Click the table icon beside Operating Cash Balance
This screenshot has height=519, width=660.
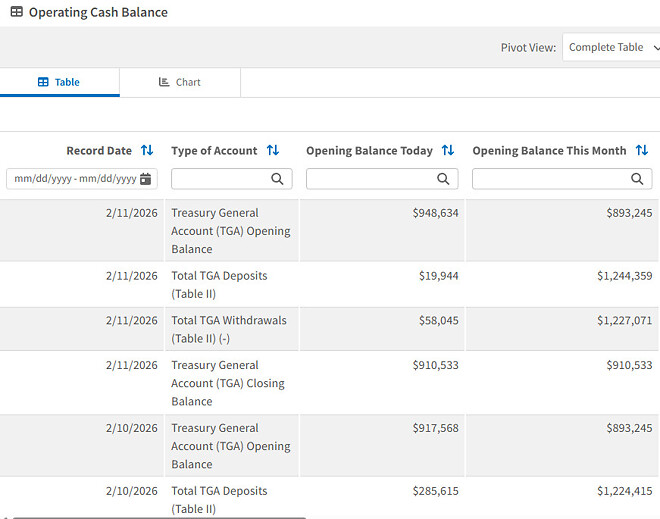click(x=16, y=13)
